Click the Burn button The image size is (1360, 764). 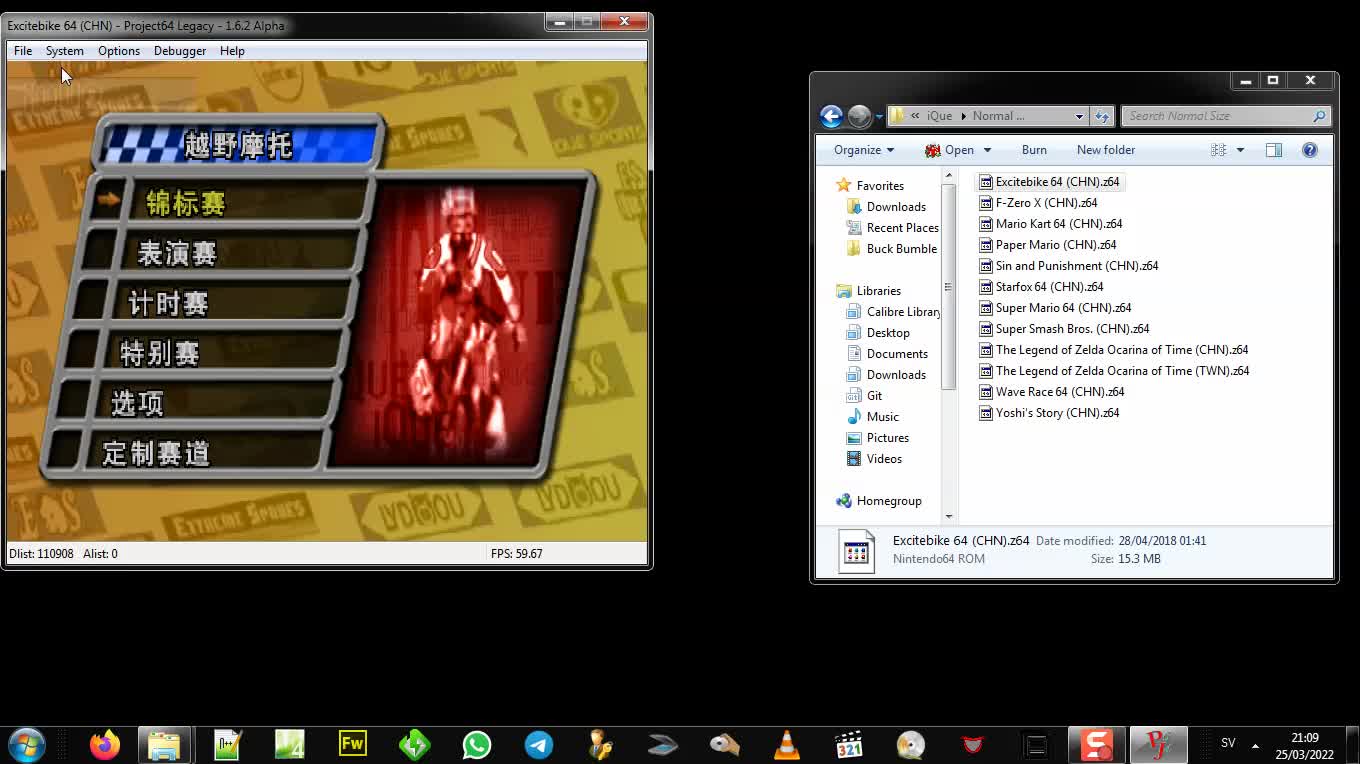tap(1034, 150)
